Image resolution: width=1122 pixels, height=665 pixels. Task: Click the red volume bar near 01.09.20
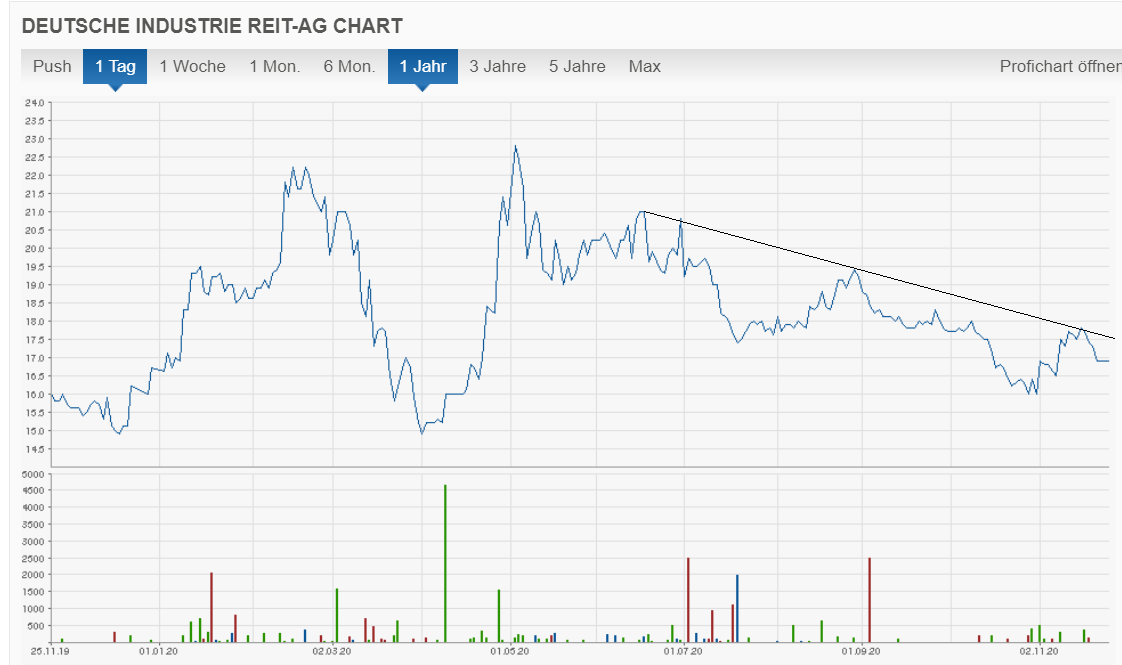click(x=870, y=598)
